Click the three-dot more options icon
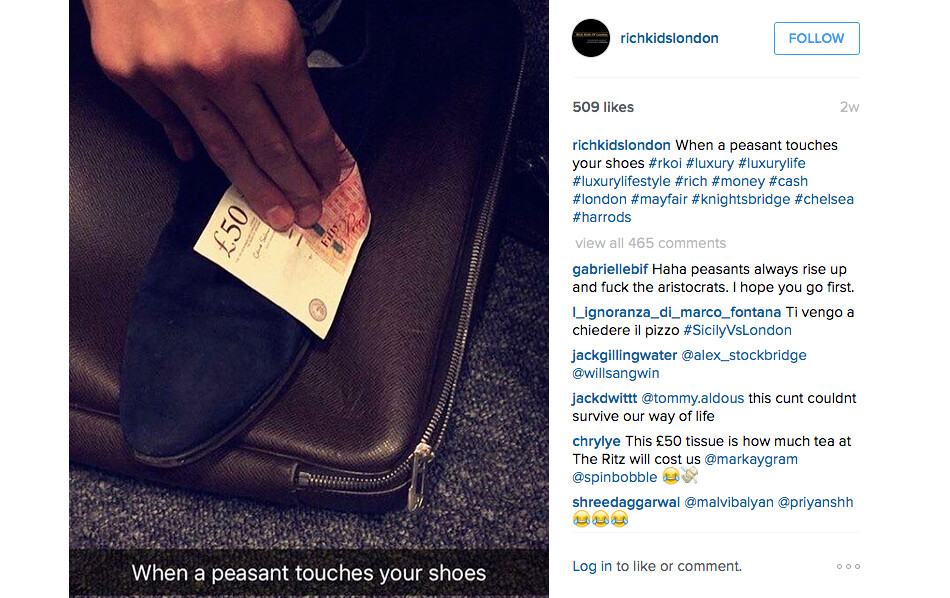The image size is (950, 598). pos(848,566)
